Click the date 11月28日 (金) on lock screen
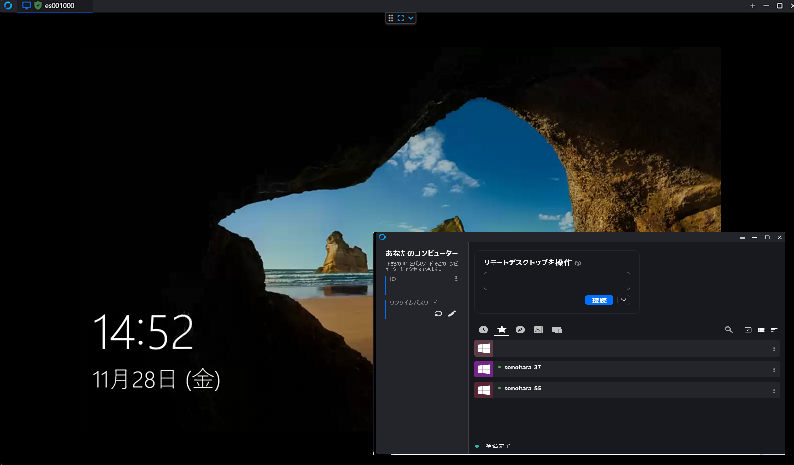The width and height of the screenshot is (794, 465). (x=156, y=379)
